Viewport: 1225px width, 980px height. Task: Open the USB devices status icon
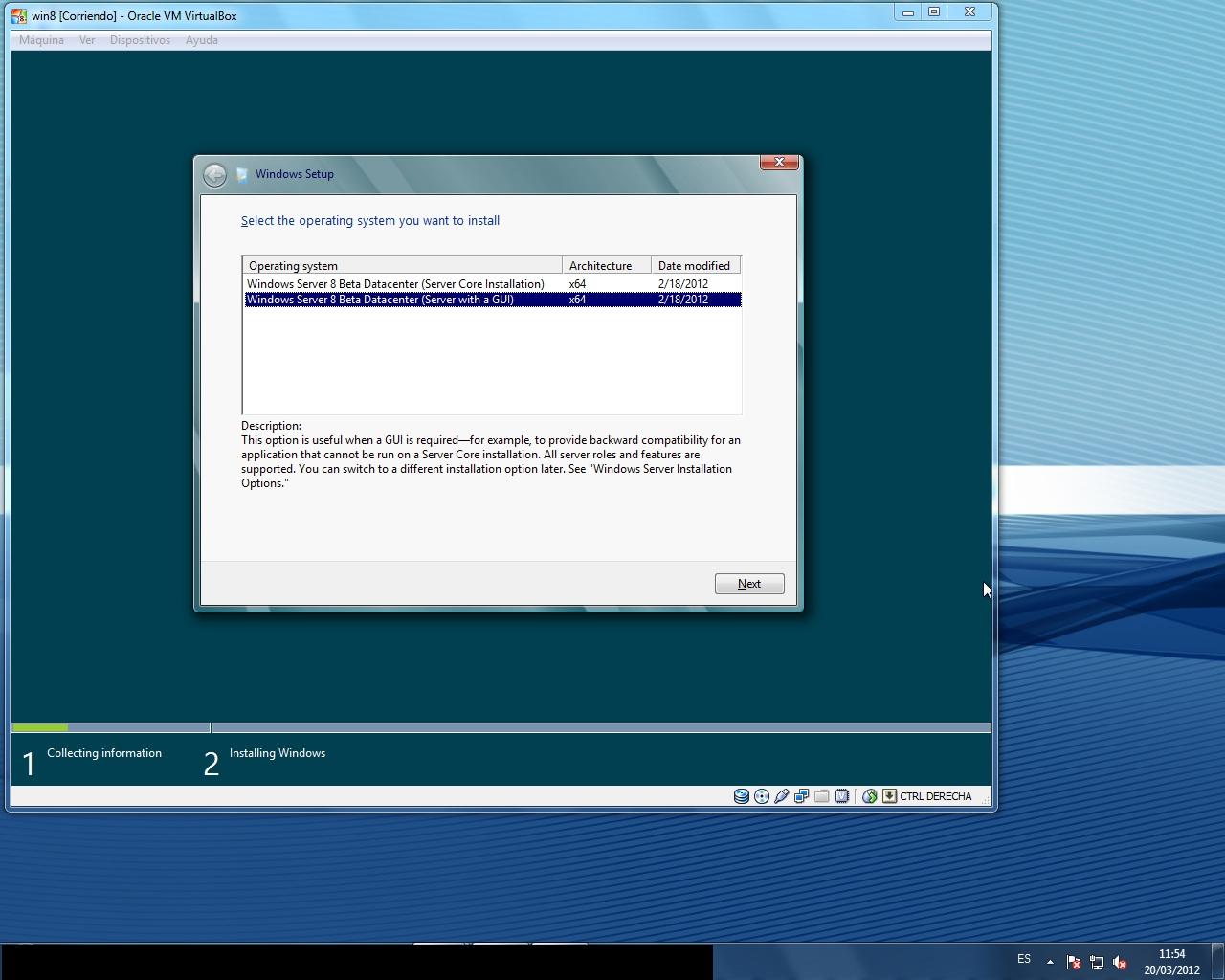782,796
